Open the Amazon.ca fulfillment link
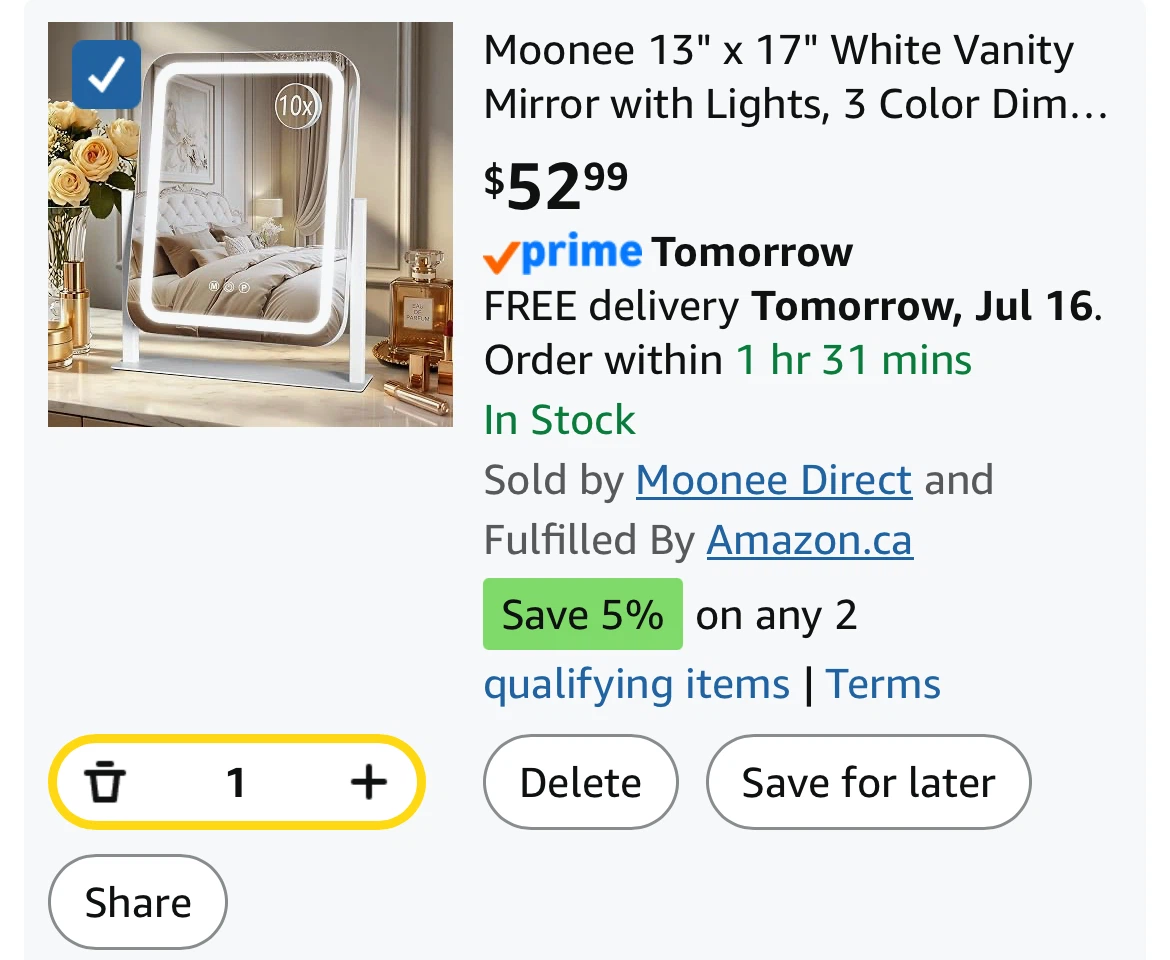 pos(810,540)
